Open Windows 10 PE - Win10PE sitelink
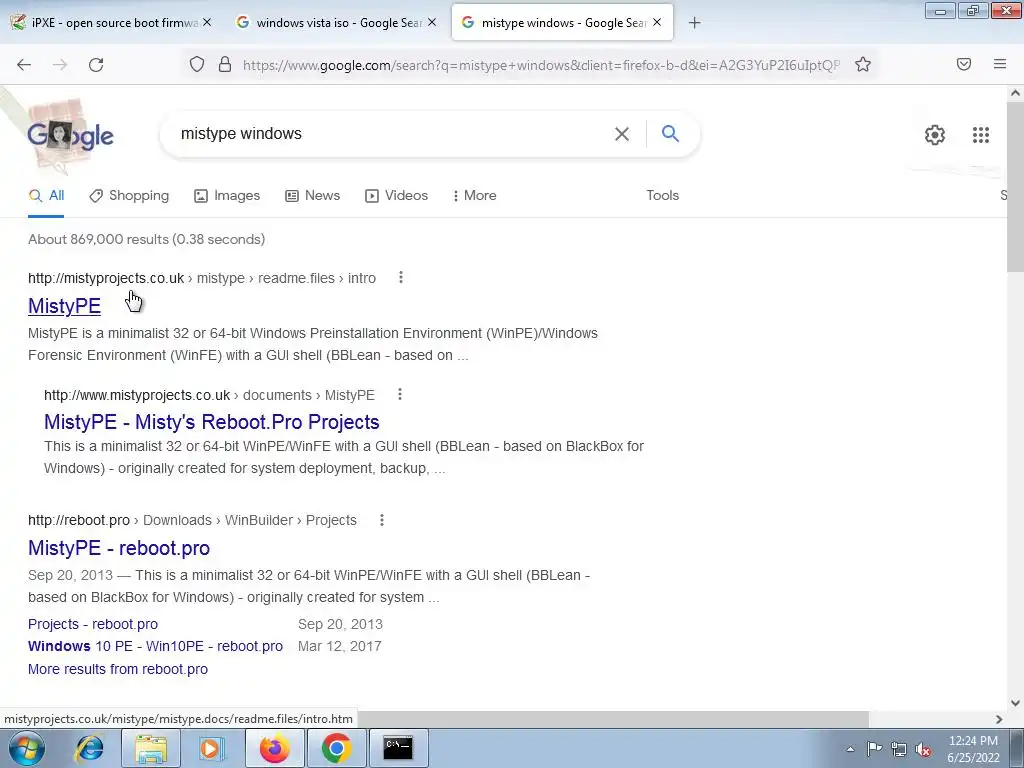 [155, 646]
